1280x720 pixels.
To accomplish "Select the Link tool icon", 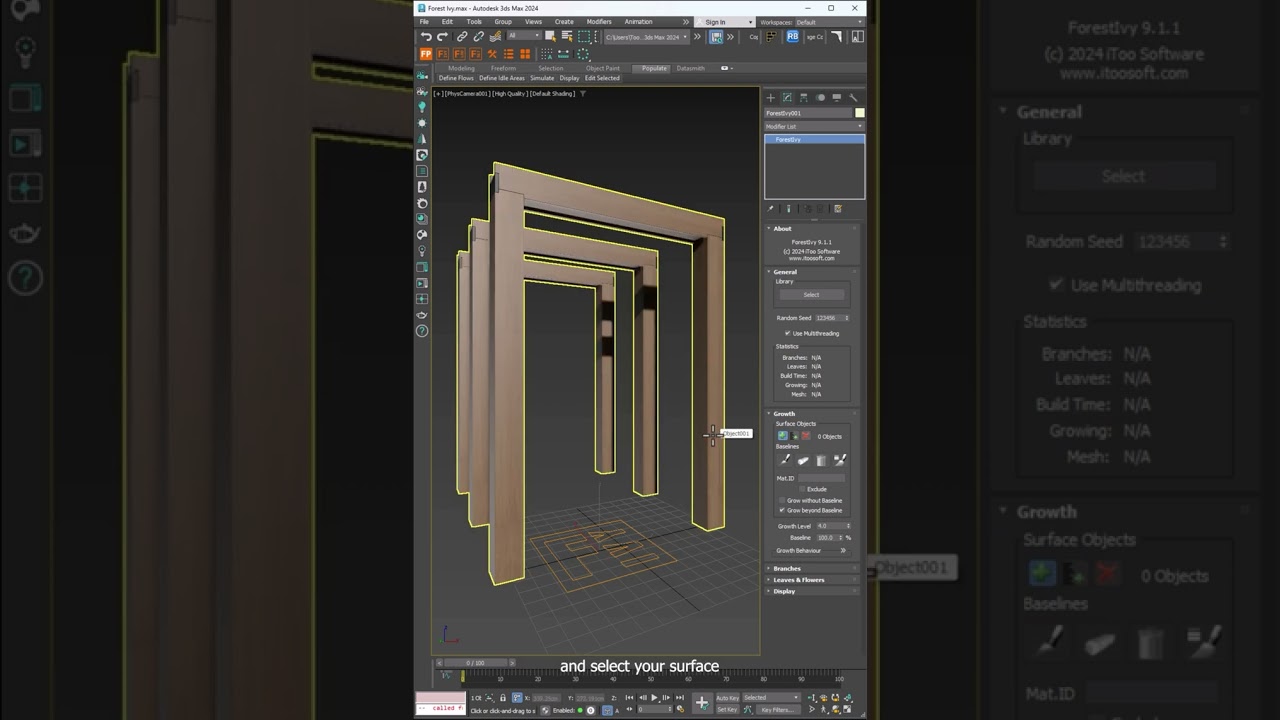I will (462, 37).
